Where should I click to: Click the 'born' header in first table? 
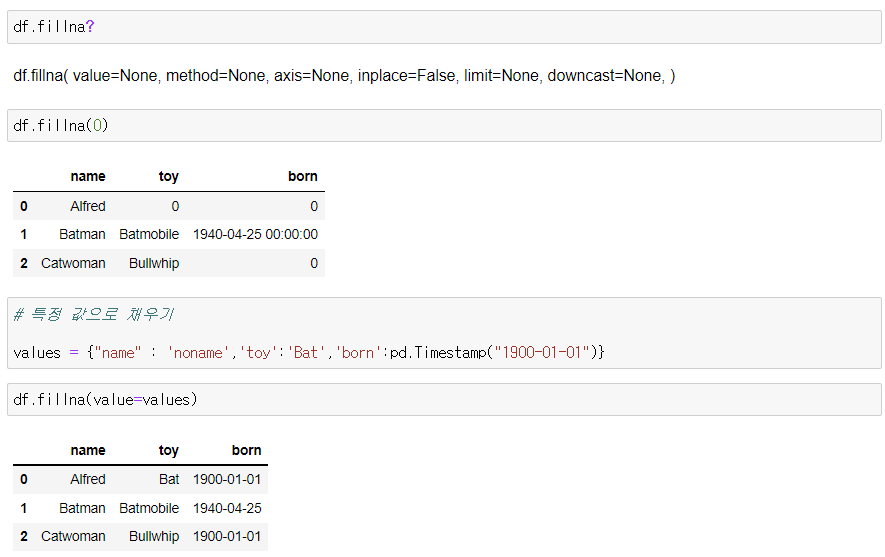tap(303, 176)
